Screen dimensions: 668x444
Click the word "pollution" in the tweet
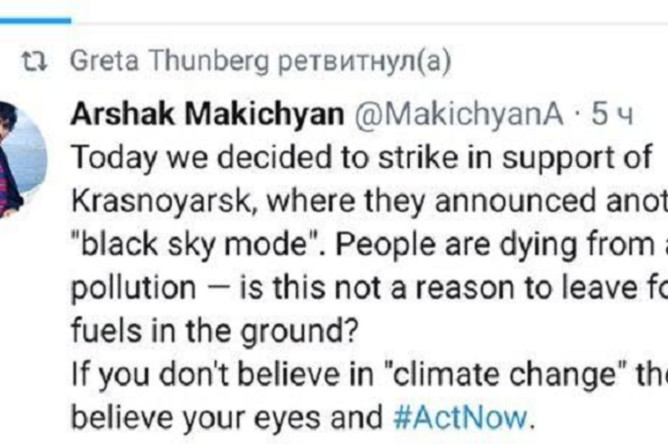pyautogui.click(x=133, y=288)
